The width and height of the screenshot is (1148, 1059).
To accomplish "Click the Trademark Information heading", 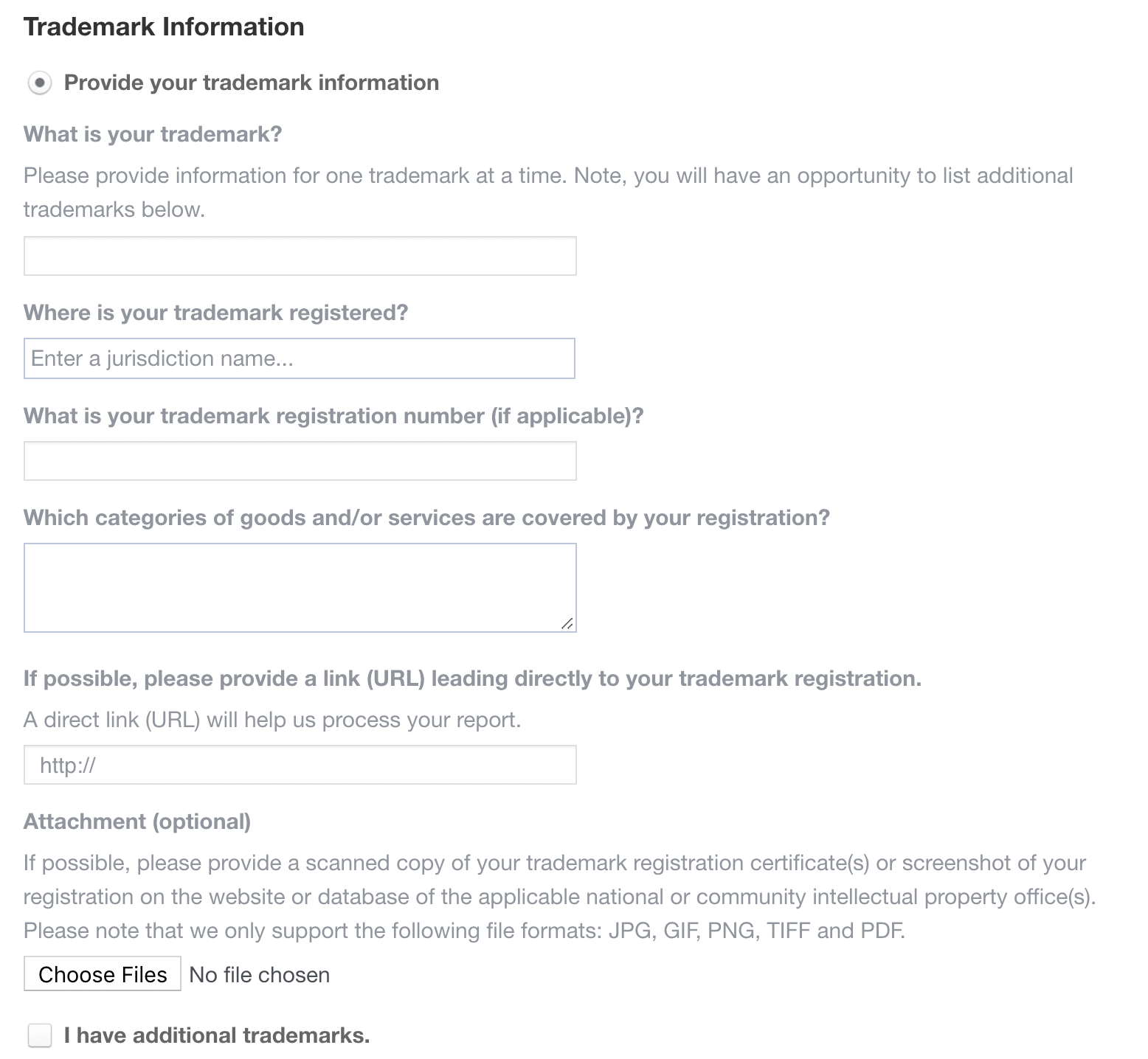I will (164, 26).
